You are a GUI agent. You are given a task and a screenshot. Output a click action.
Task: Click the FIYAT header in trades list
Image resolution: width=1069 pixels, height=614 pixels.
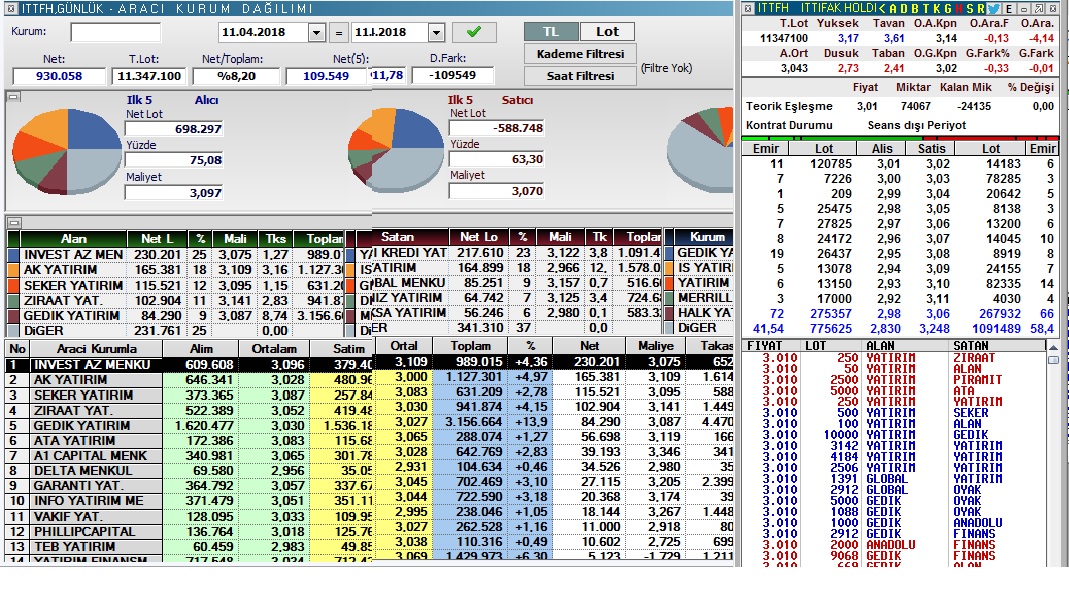click(x=764, y=346)
